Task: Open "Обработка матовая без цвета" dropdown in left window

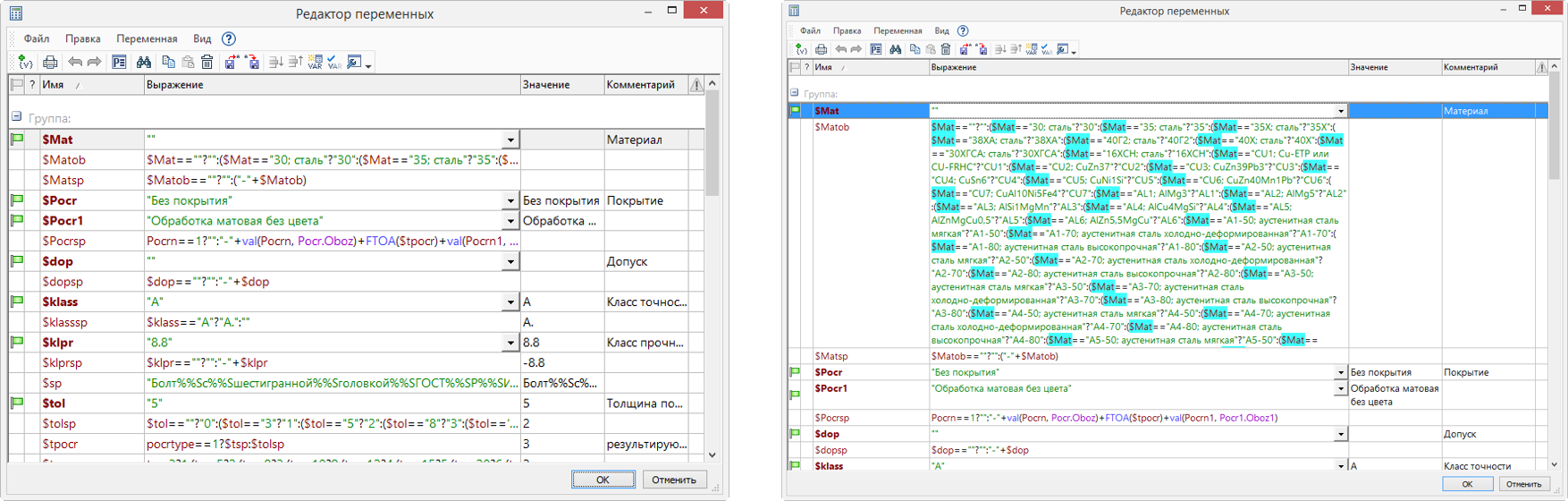Action: [x=510, y=220]
